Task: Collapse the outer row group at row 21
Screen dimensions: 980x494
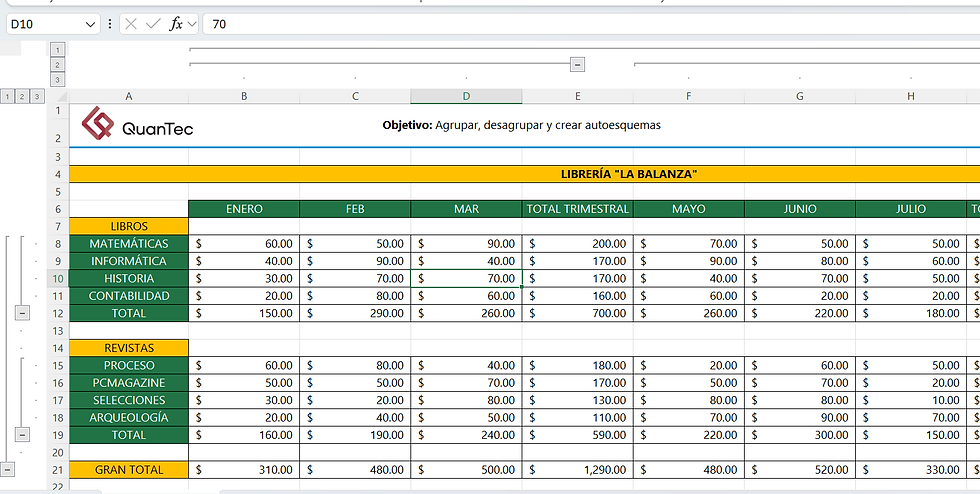Action: tap(7, 469)
